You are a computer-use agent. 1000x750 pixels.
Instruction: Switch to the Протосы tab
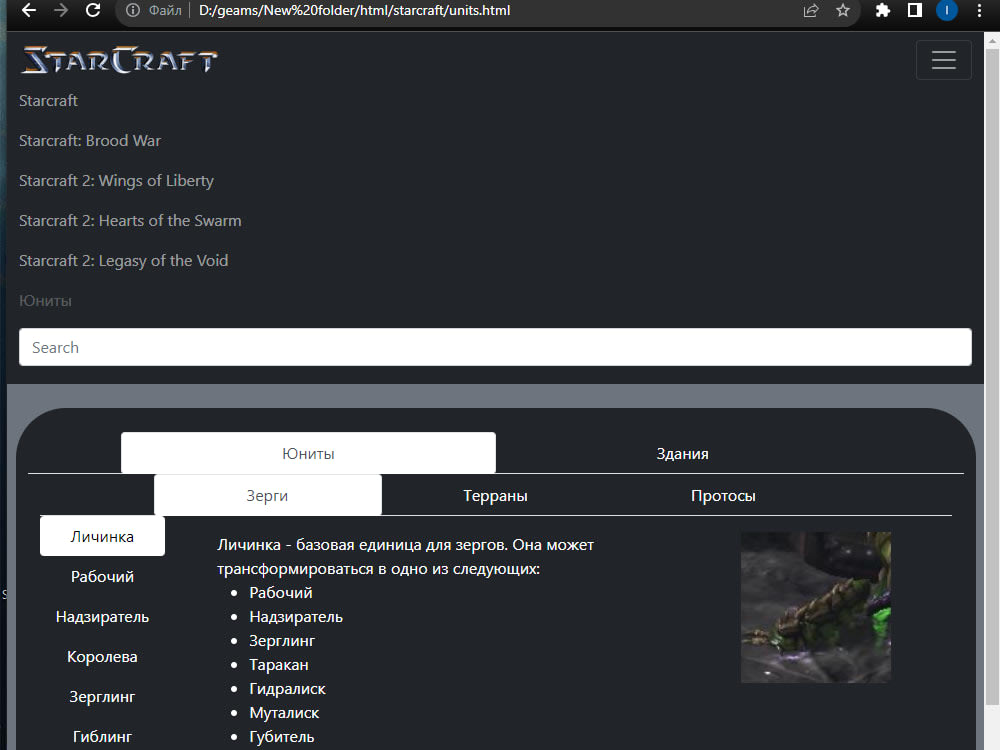(x=723, y=496)
